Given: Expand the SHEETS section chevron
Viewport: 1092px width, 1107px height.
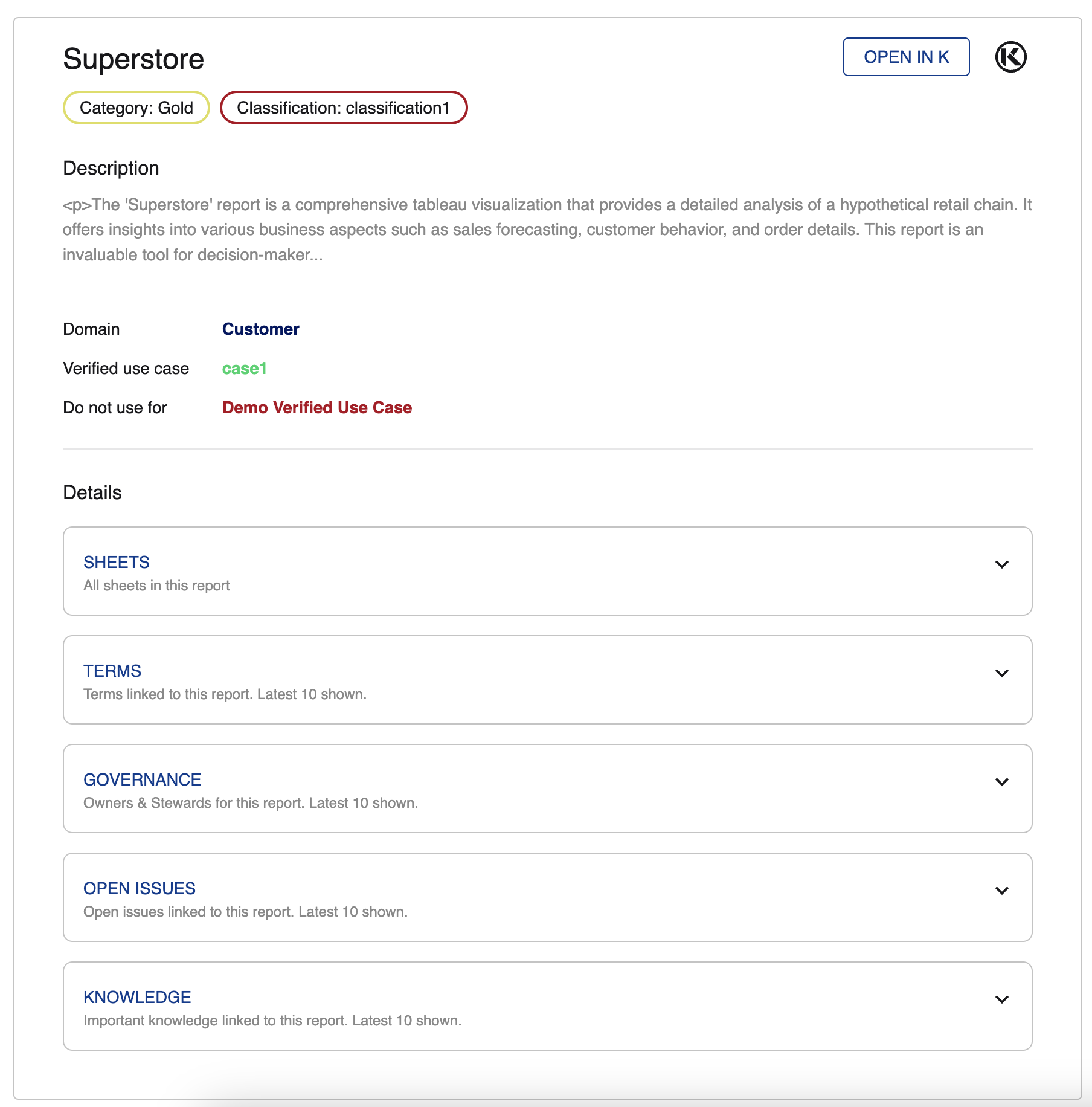Looking at the screenshot, I should click(x=1001, y=564).
